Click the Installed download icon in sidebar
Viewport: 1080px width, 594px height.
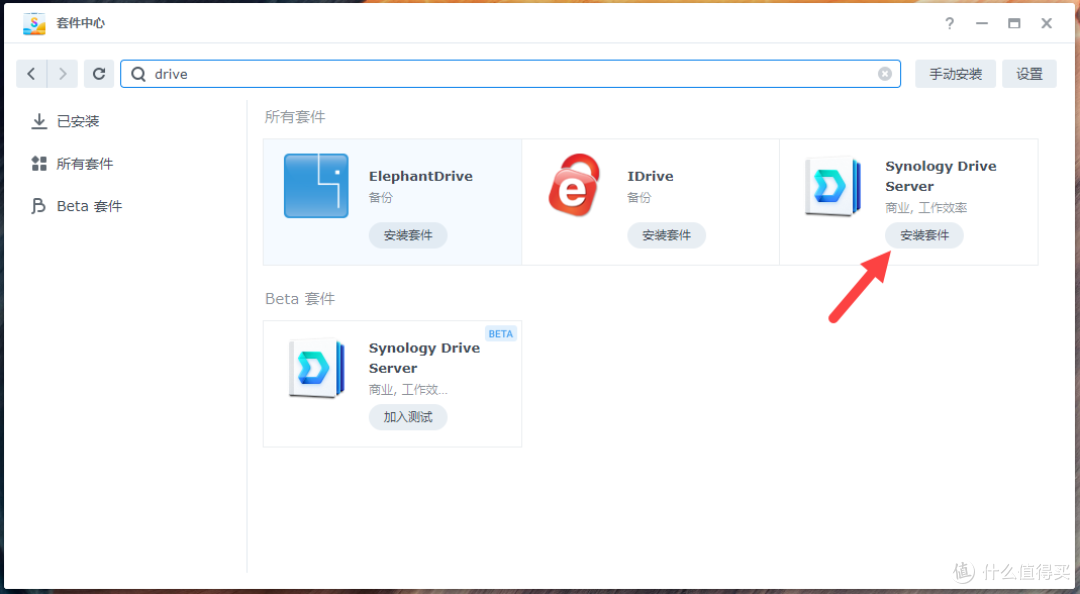tap(39, 121)
